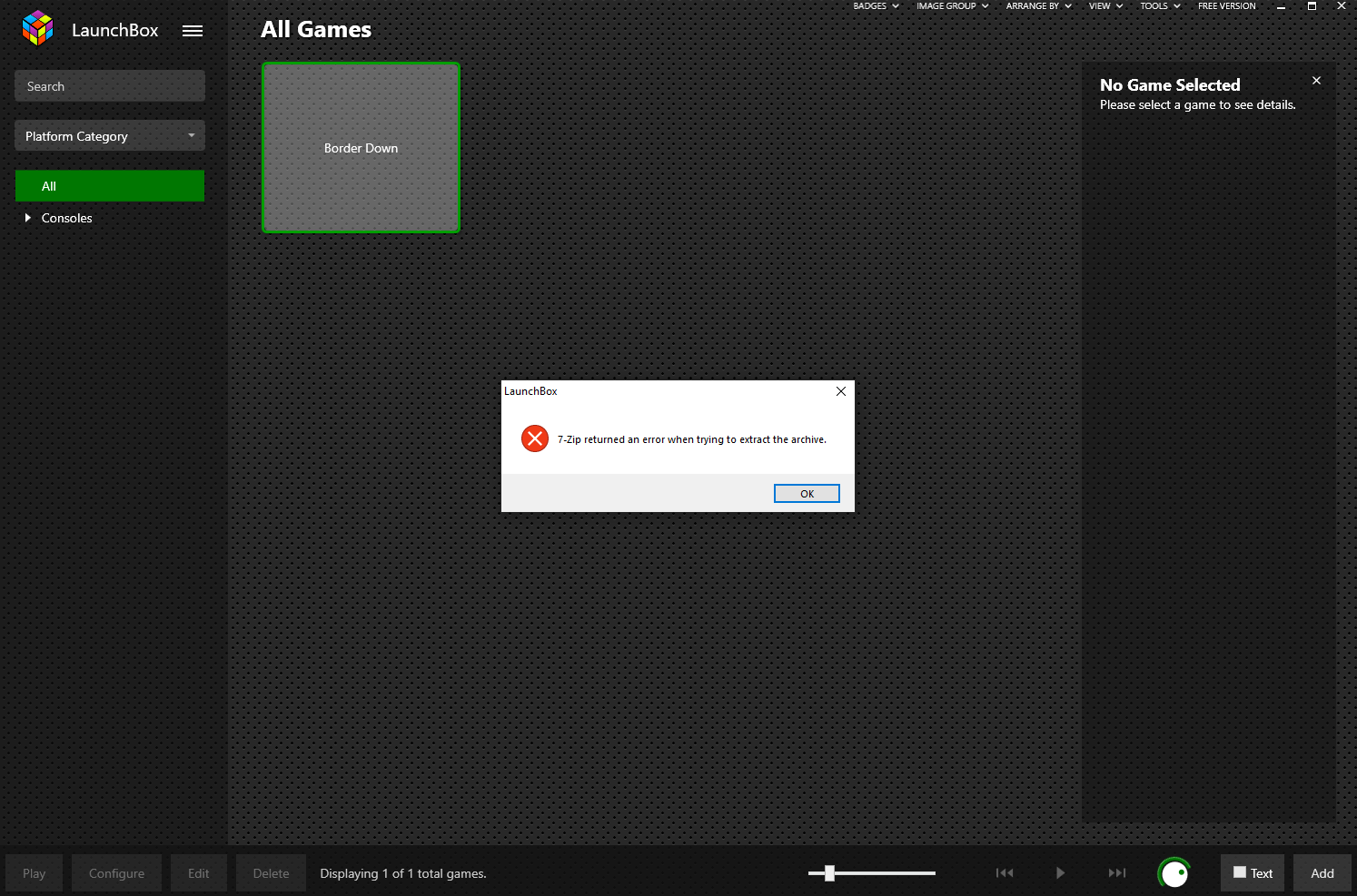
Task: Click the Search input field
Action: (110, 86)
